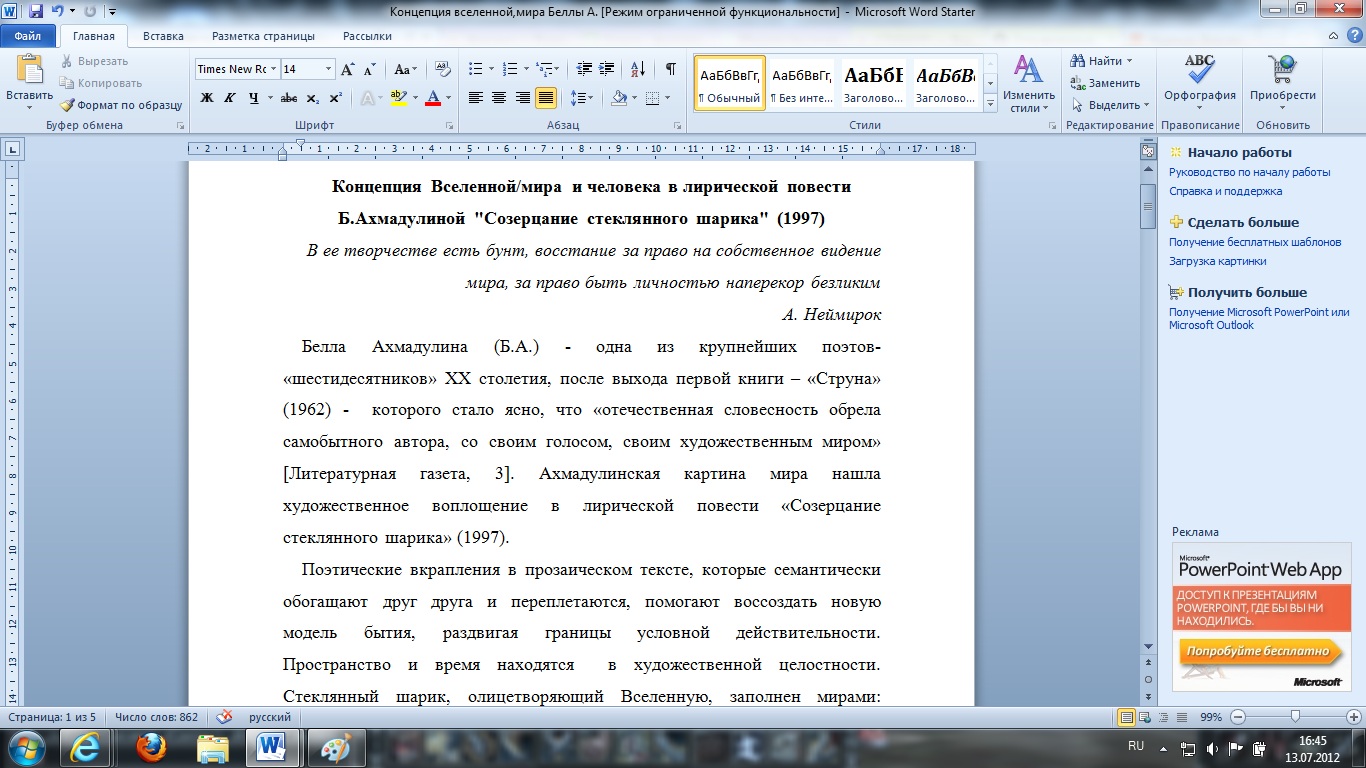This screenshot has height=768, width=1366.
Task: Open the Change Styles (Изменить стили) dropdown
Action: pyautogui.click(x=1028, y=84)
